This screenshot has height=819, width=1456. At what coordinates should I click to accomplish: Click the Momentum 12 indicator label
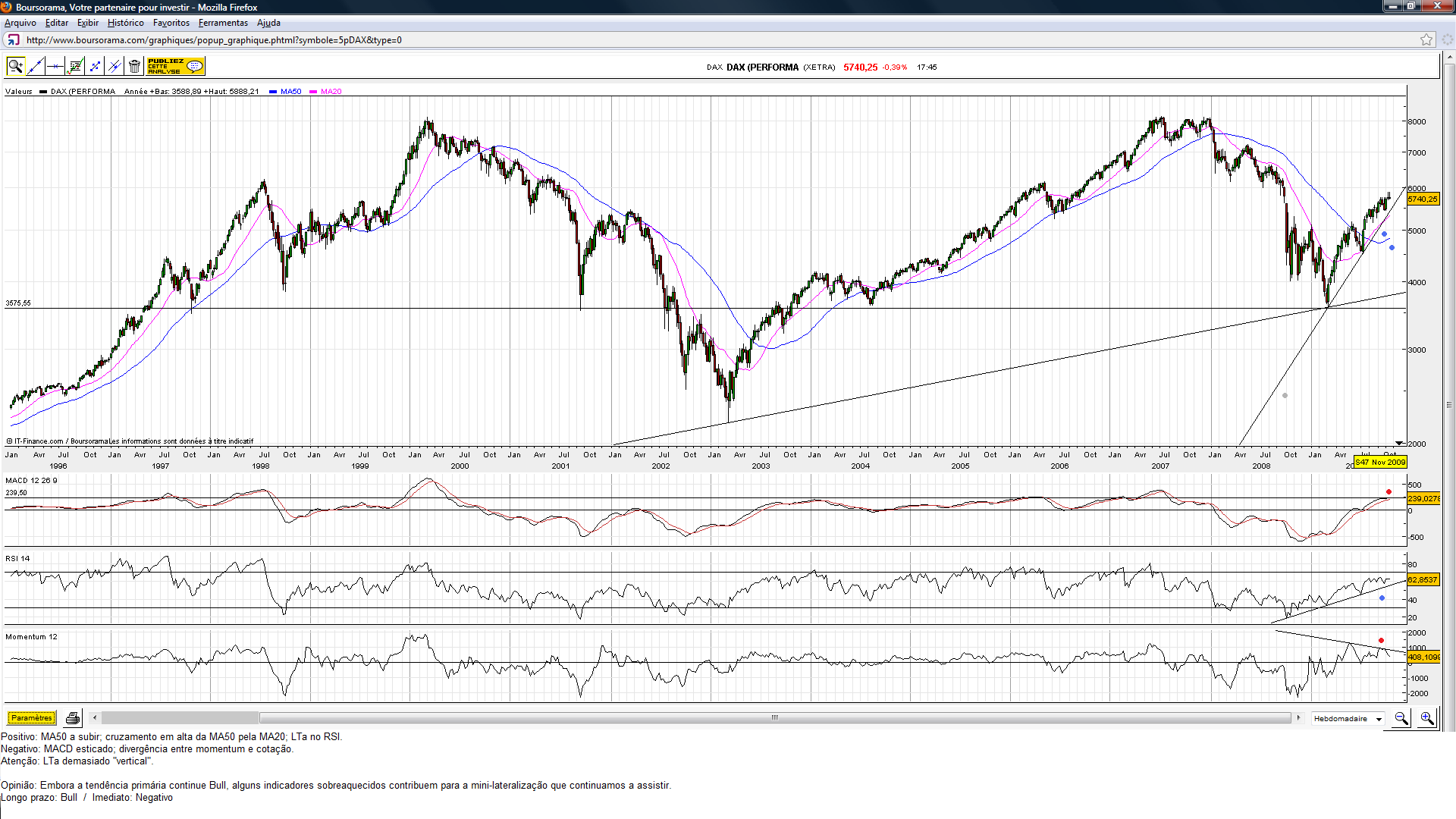click(x=31, y=637)
